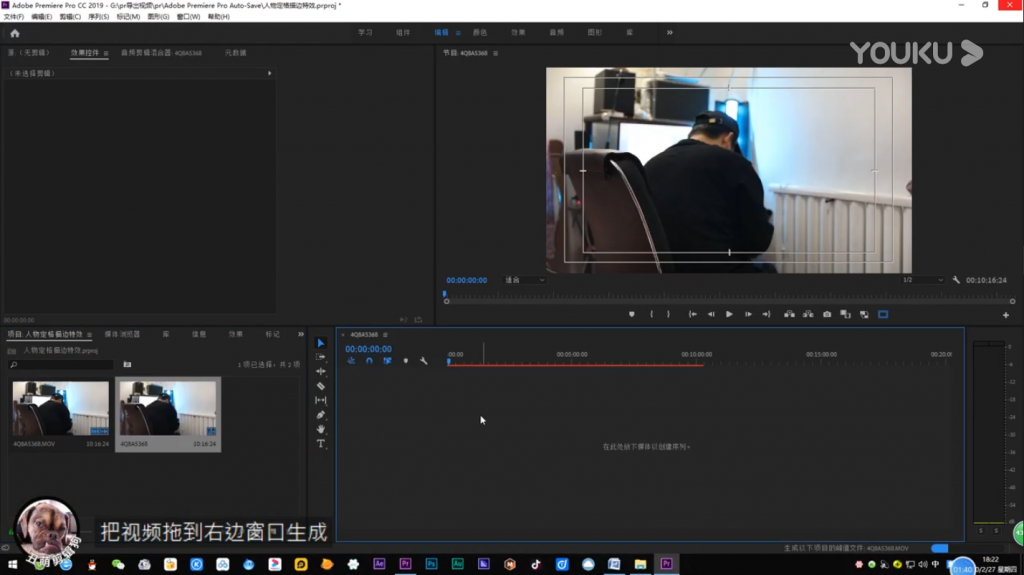The image size is (1024, 575).
Task: Step back one frame
Action: tap(711, 314)
